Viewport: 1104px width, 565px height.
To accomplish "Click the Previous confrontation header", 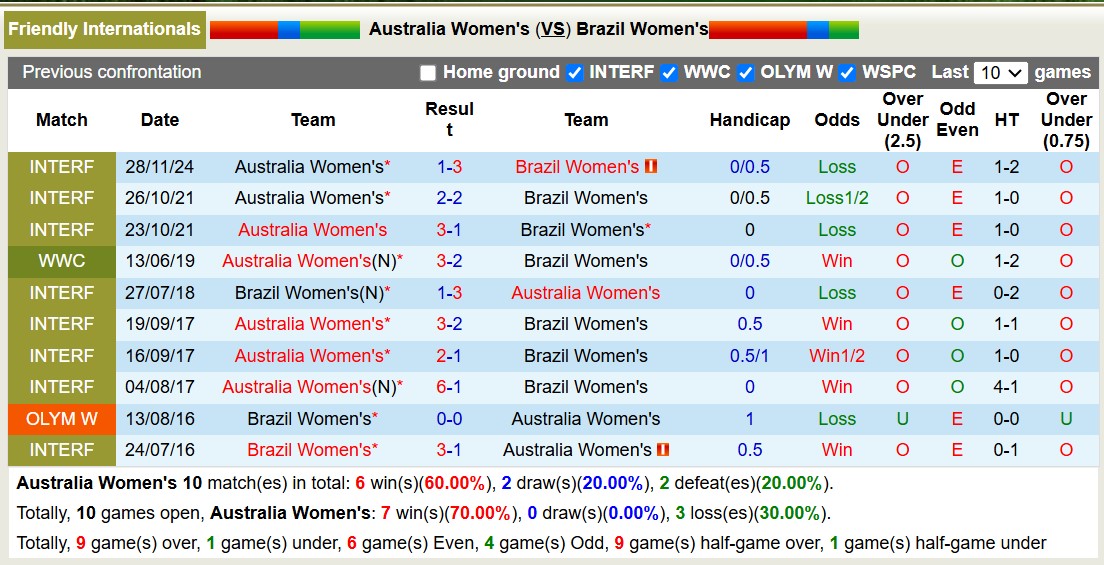I will tap(112, 72).
